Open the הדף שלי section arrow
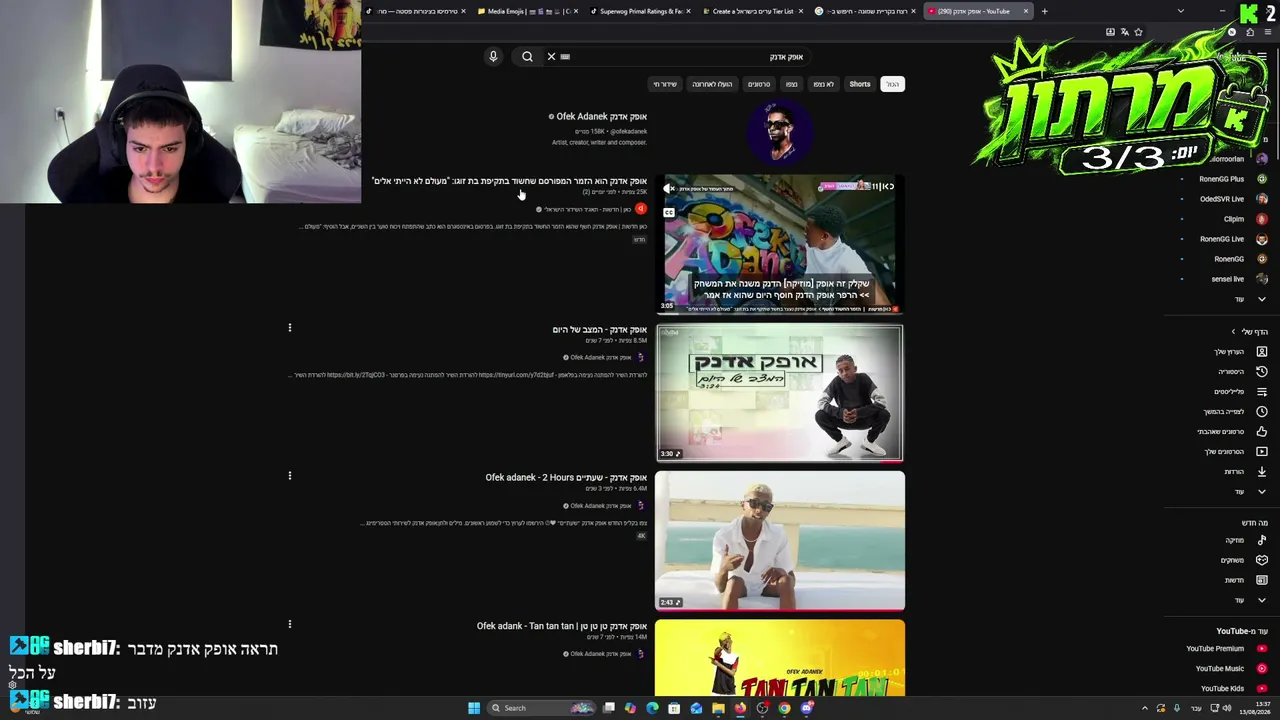 (1233, 332)
